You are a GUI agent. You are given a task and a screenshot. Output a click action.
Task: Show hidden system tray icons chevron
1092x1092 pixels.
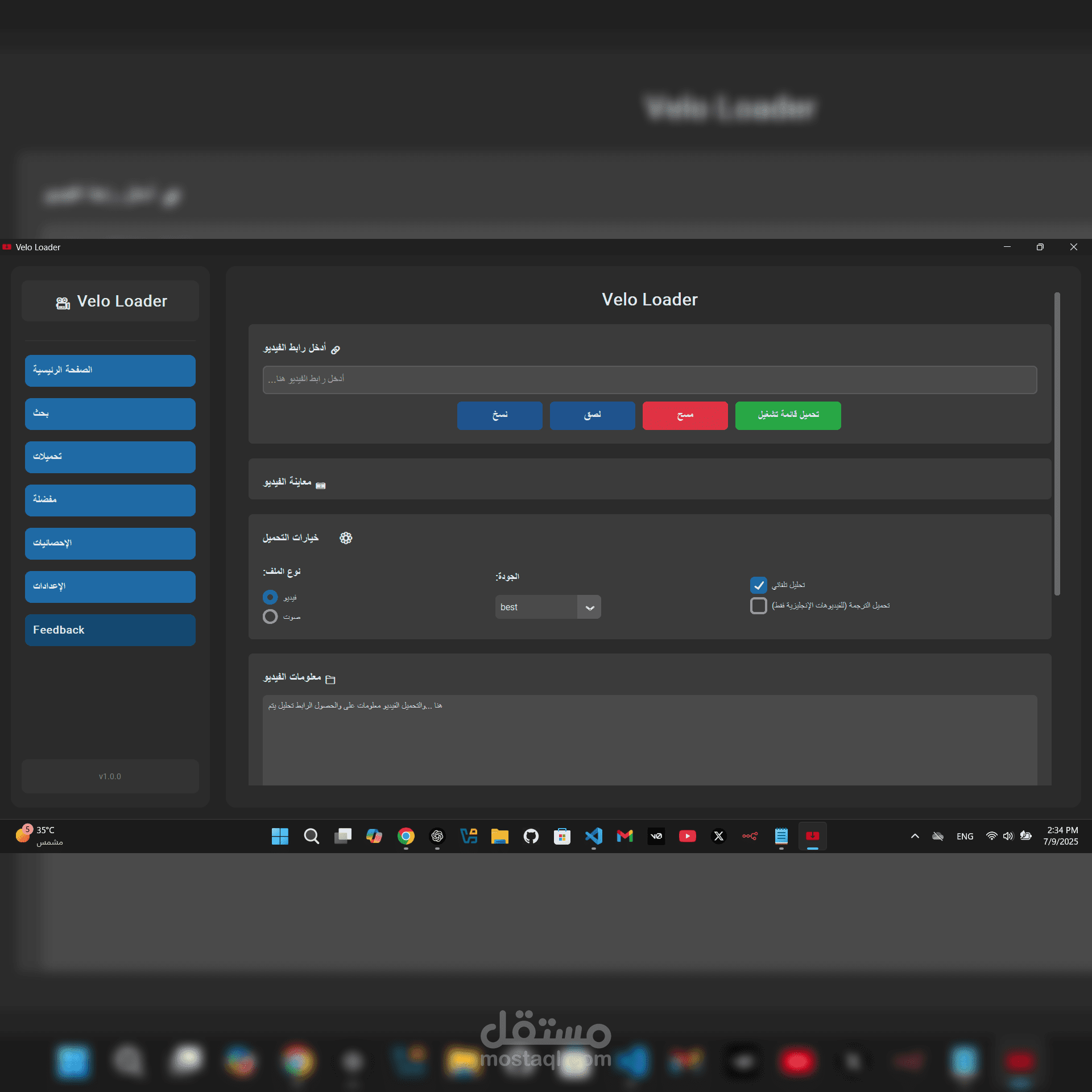point(915,836)
